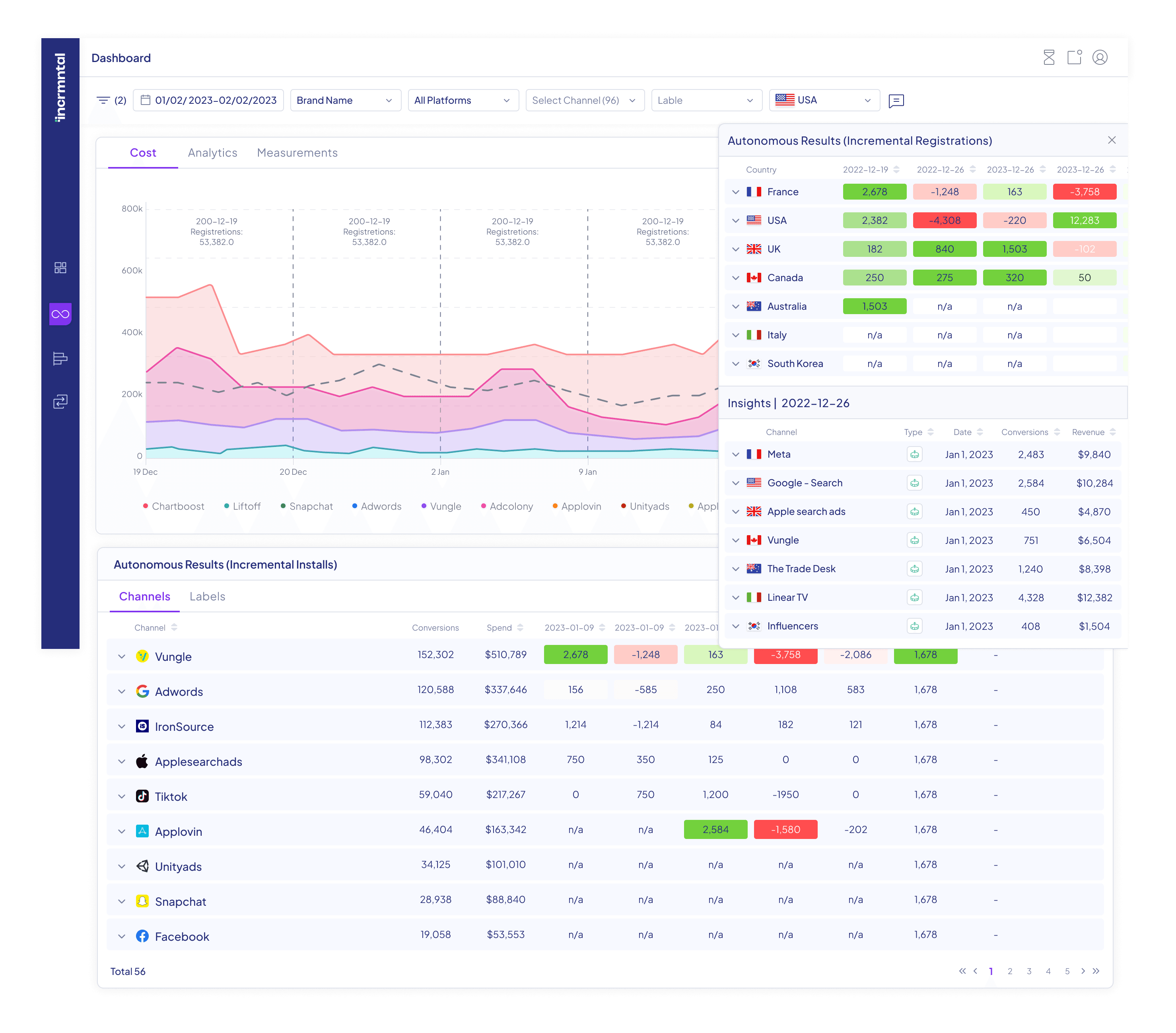
Task: Click the red -4,308 cell in USA row
Action: (x=944, y=220)
